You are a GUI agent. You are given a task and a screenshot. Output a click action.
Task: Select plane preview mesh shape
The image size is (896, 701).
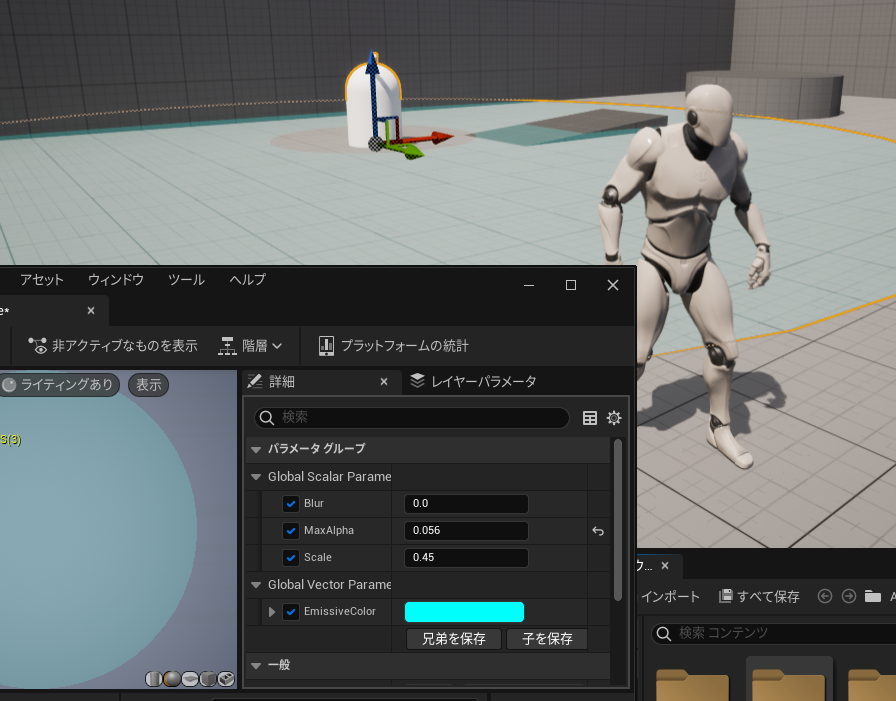[x=190, y=679]
